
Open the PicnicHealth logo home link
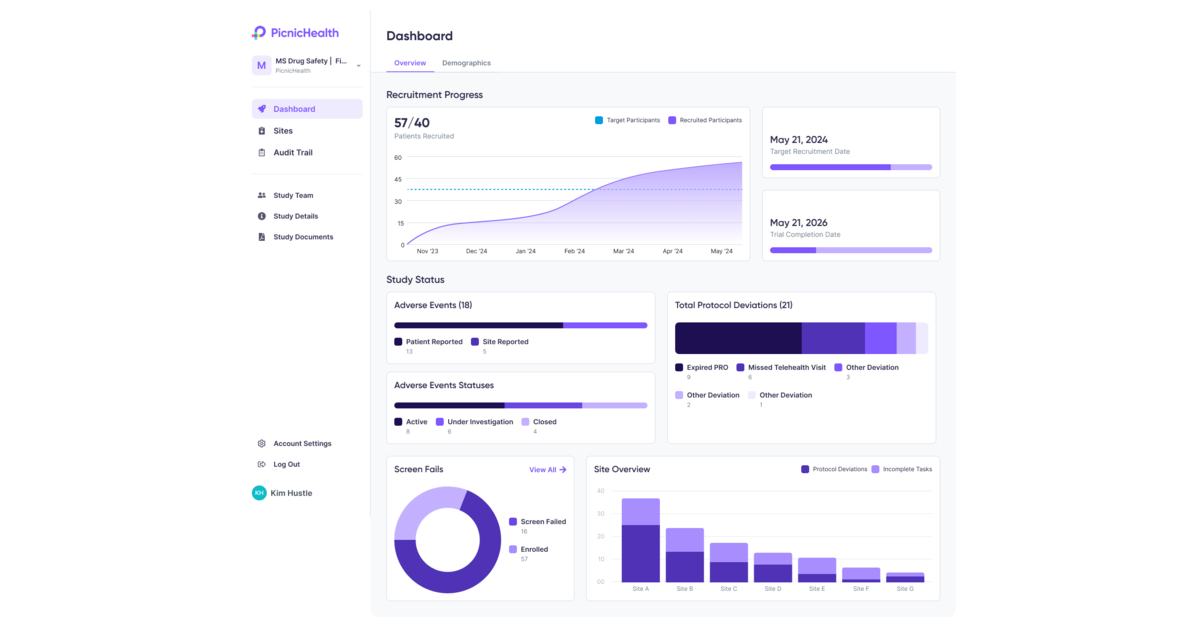(x=296, y=33)
